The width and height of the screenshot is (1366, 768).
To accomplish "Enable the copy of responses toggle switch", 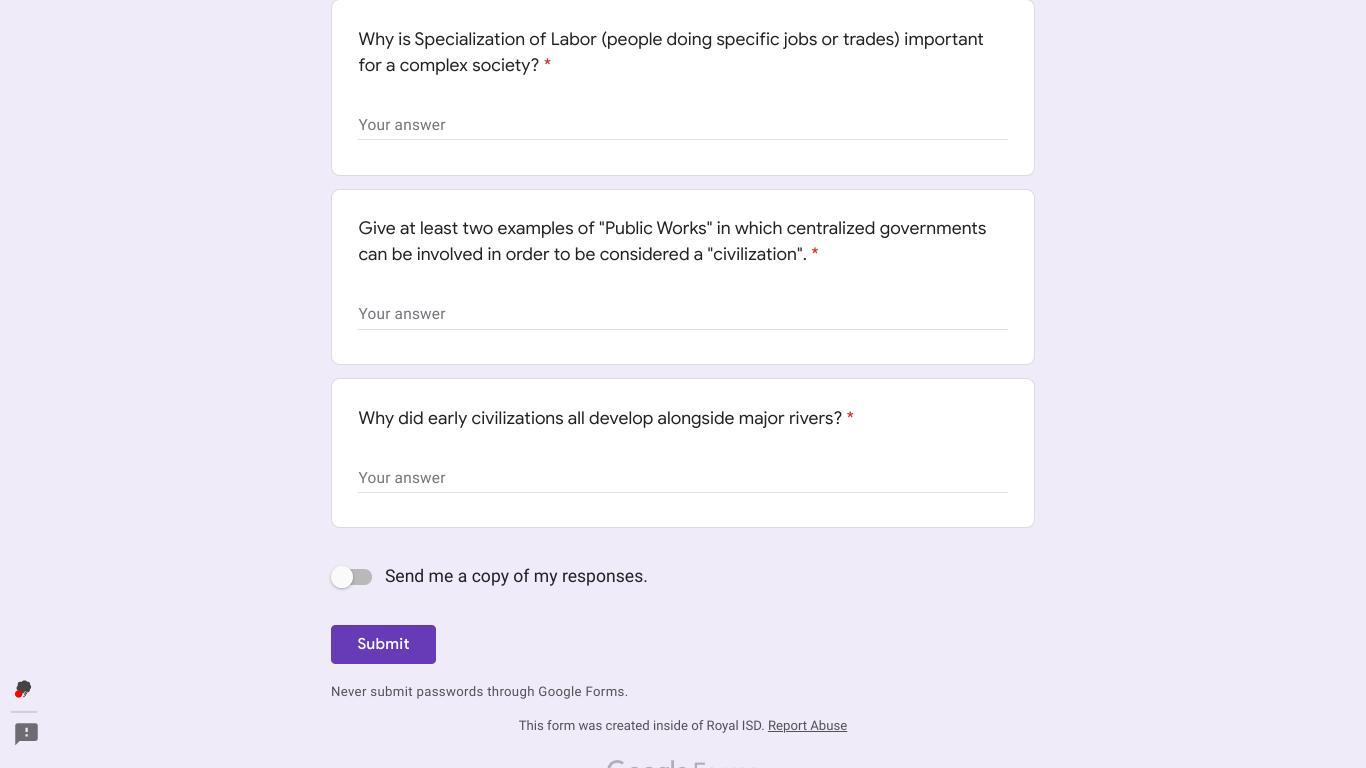I will (x=352, y=577).
